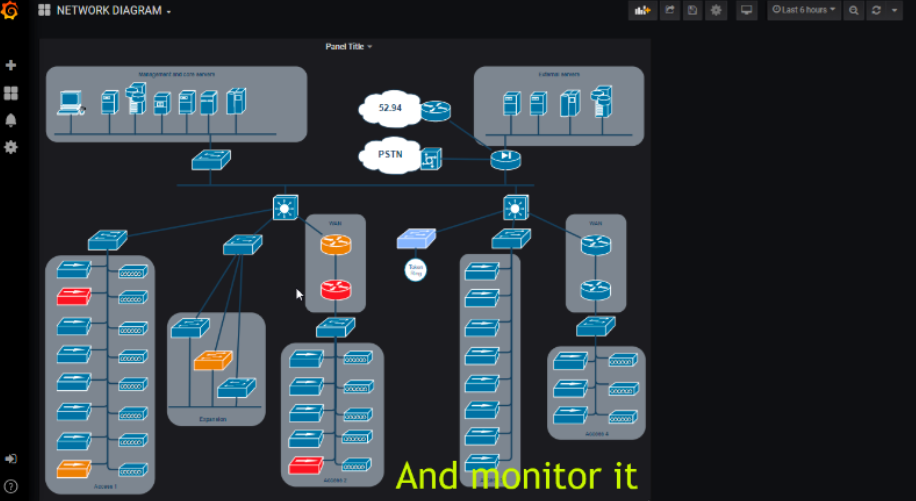
Task: Open the Last 6 hours time picker
Action: [x=804, y=10]
